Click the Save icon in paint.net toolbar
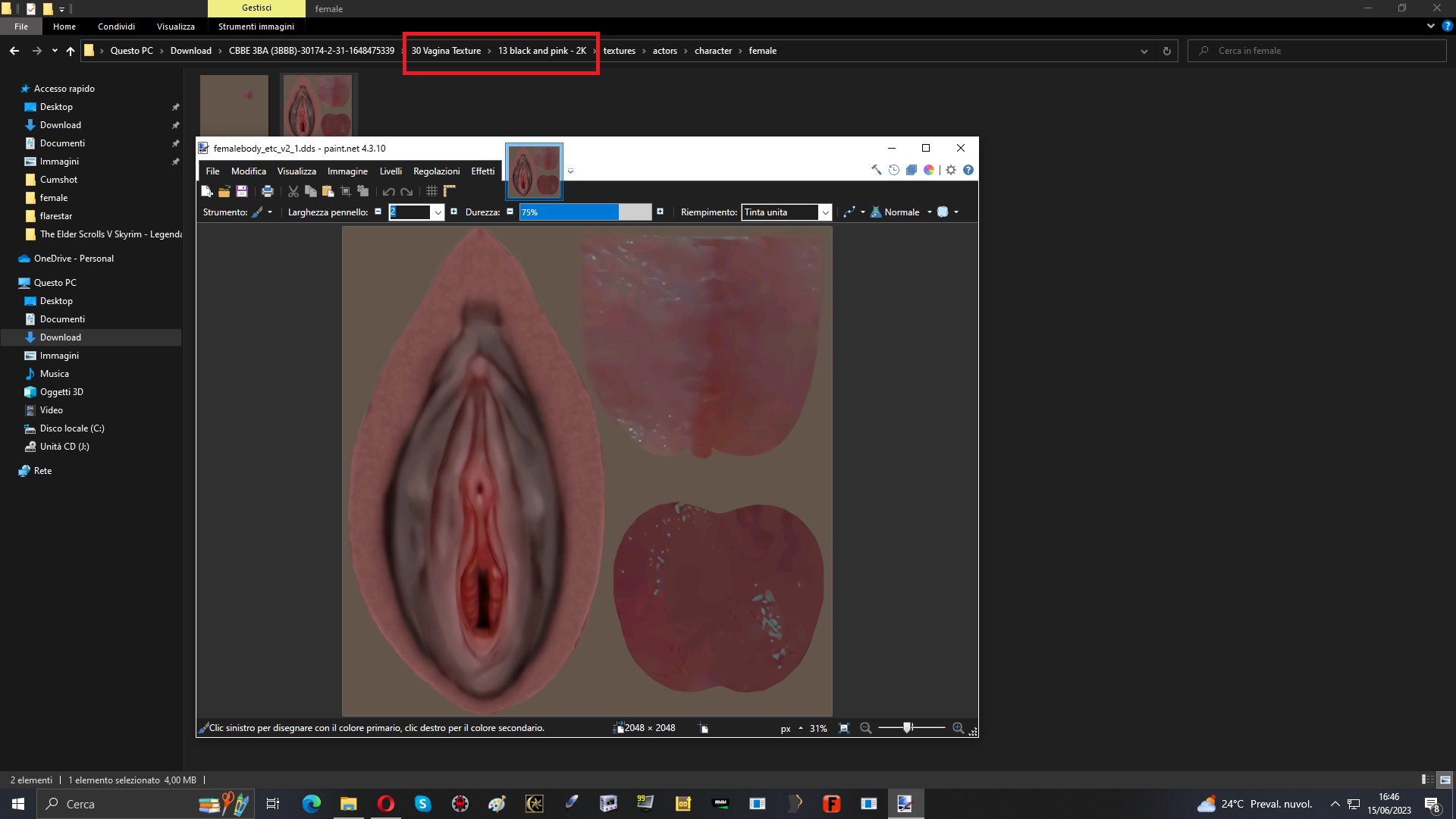The width and height of the screenshot is (1456, 819). point(242,192)
